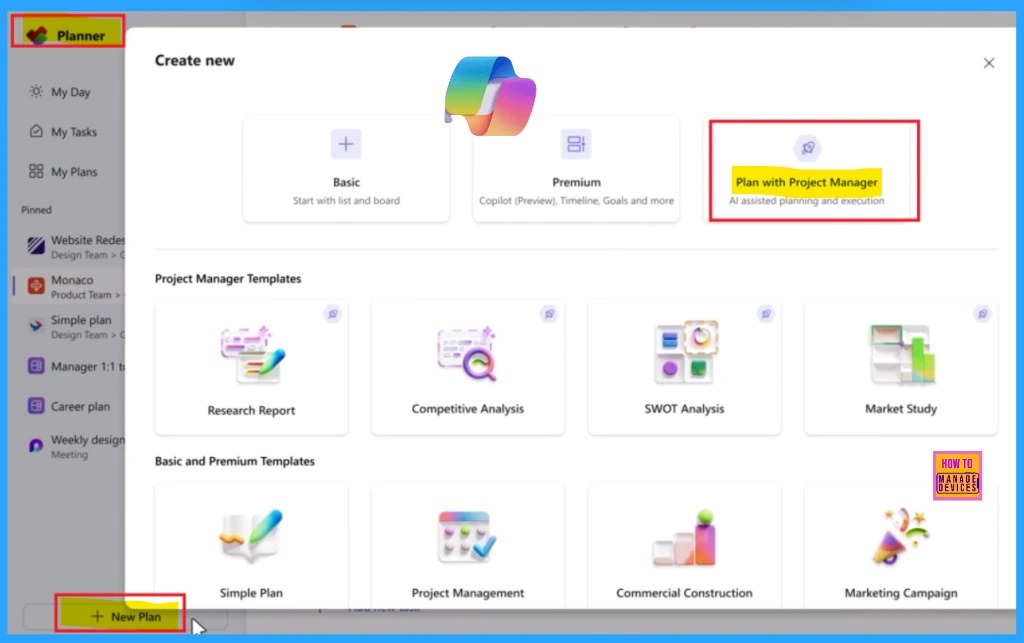Click the My Day sun icon
Screen dimensions: 1024x643
(37, 91)
